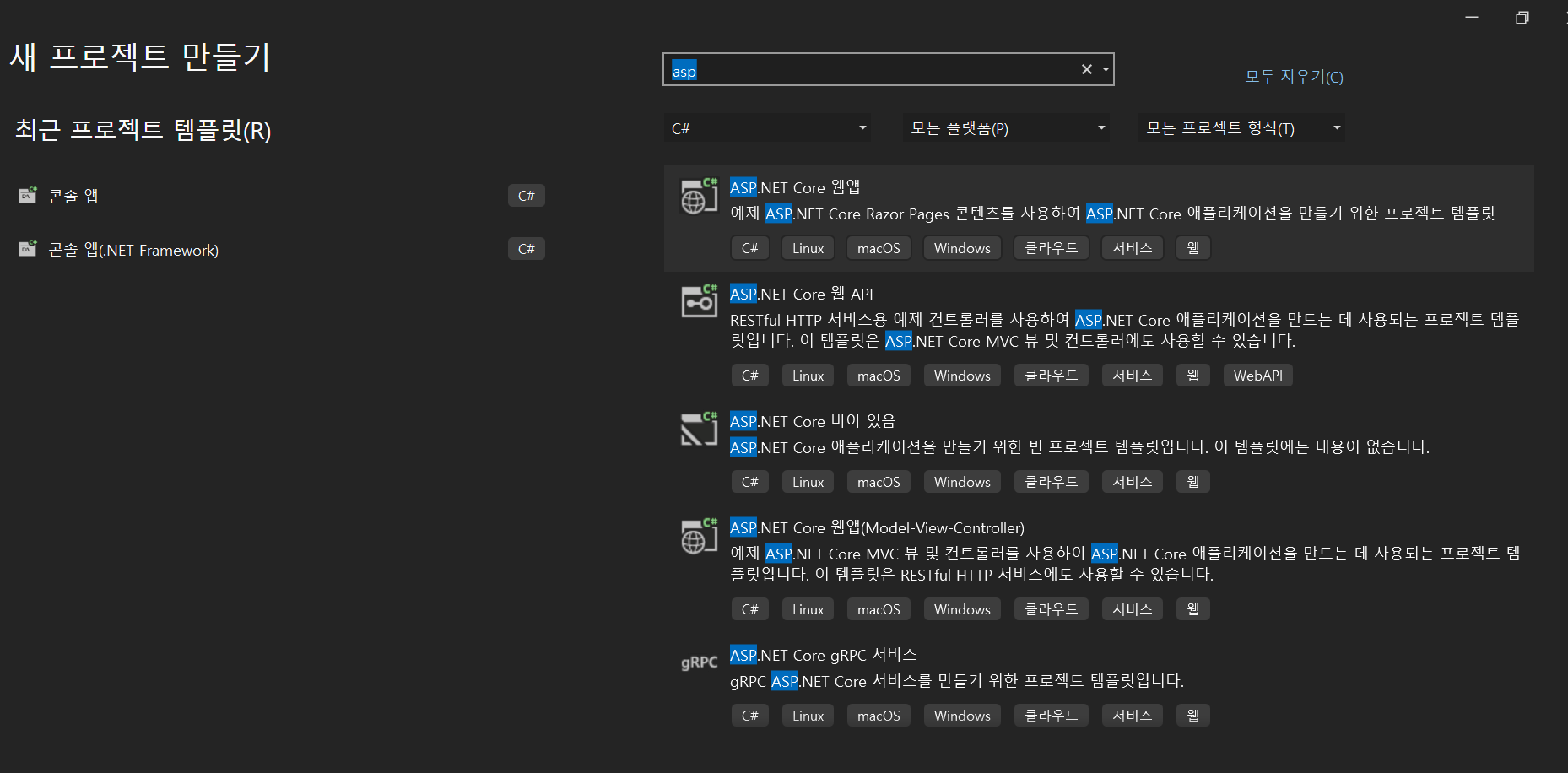Click the ASP.NET Core 비어 있음 template icon

699,429
